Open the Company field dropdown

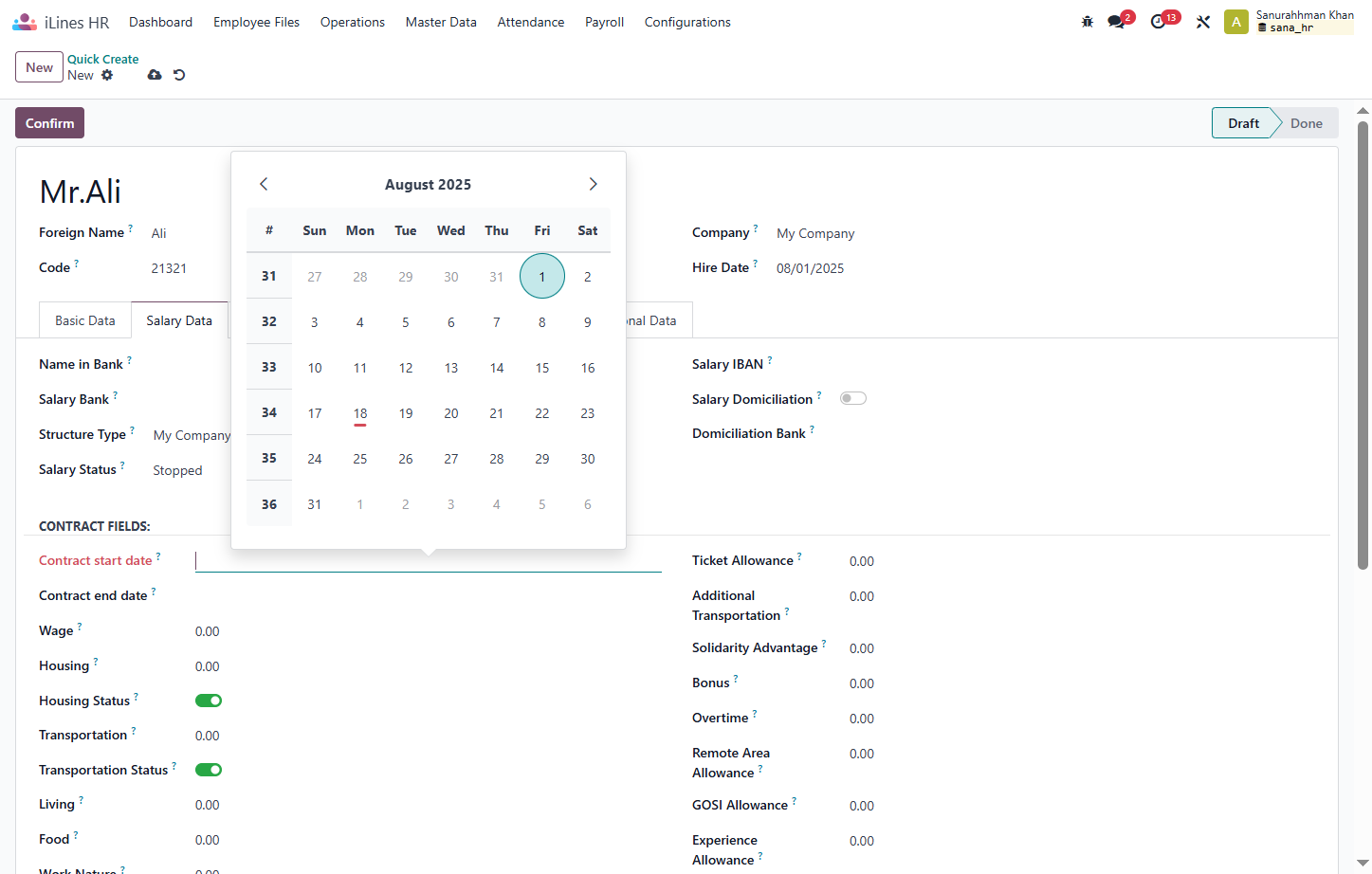tap(815, 233)
